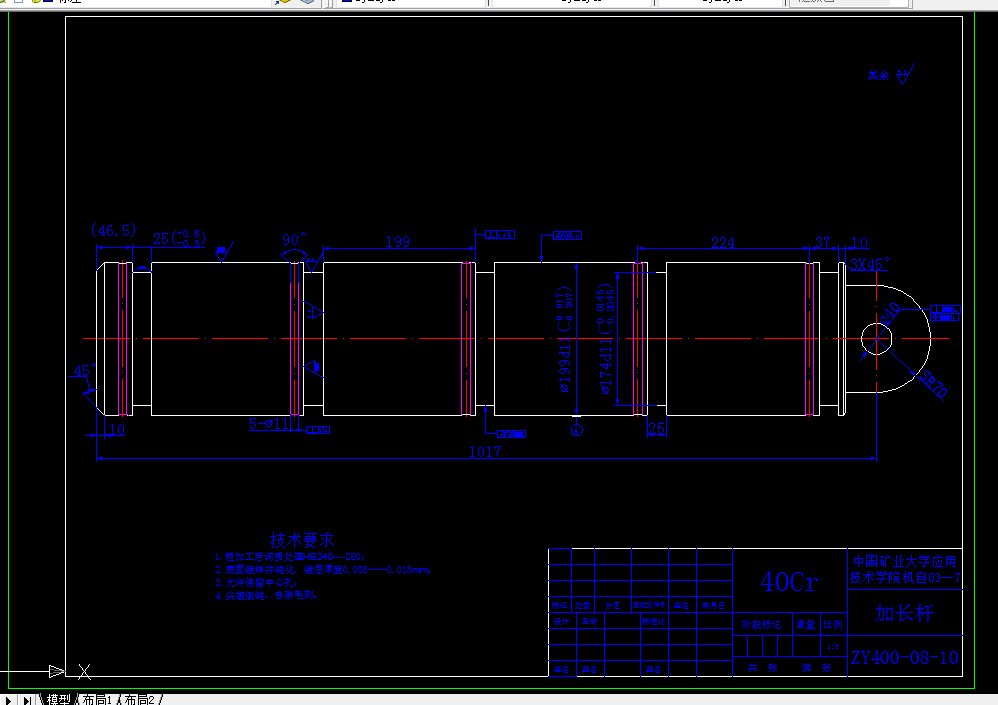
Task: Select the 3X45° chamfer note
Action: tap(869, 264)
